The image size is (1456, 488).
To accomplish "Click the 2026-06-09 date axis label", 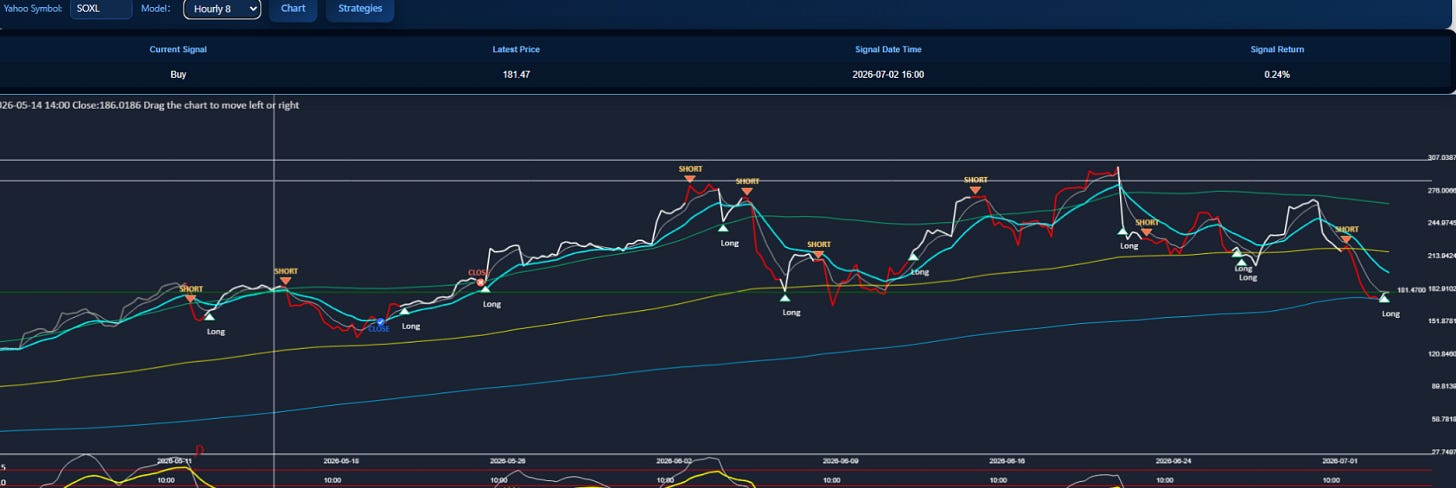I will click(x=841, y=461).
